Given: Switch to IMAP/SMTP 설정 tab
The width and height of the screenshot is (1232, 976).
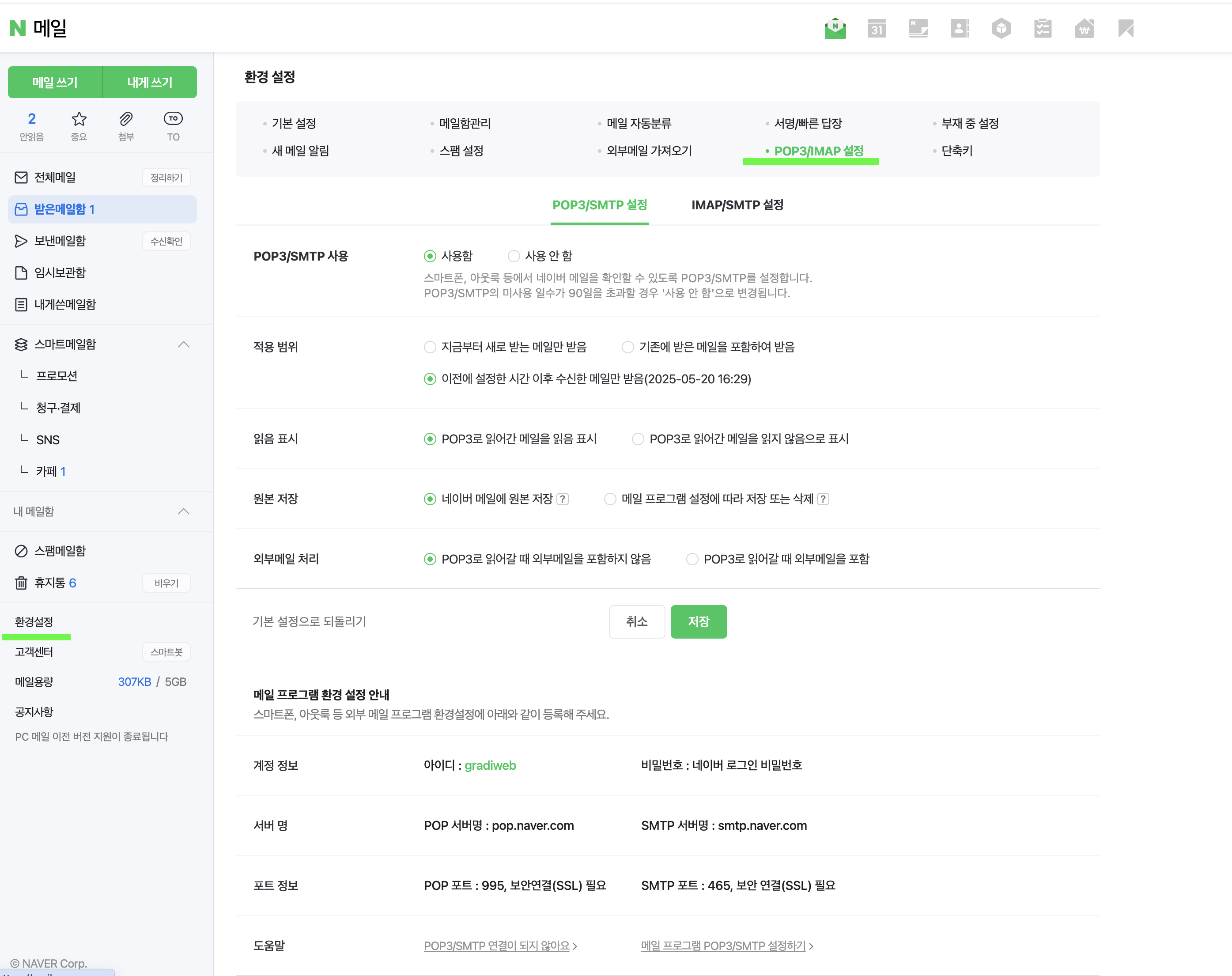Looking at the screenshot, I should [737, 205].
